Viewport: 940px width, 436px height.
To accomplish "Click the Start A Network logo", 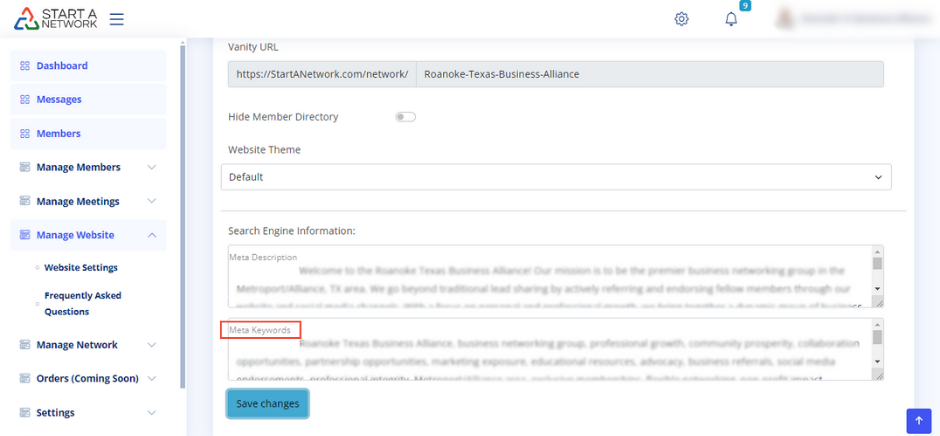I will pyautogui.click(x=56, y=18).
